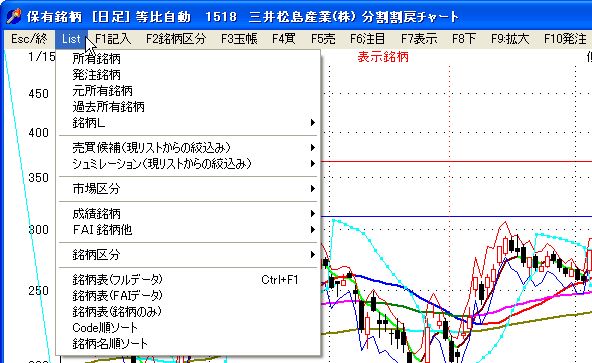Click the F5売 sell button
The image size is (592, 363).
tap(323, 39)
